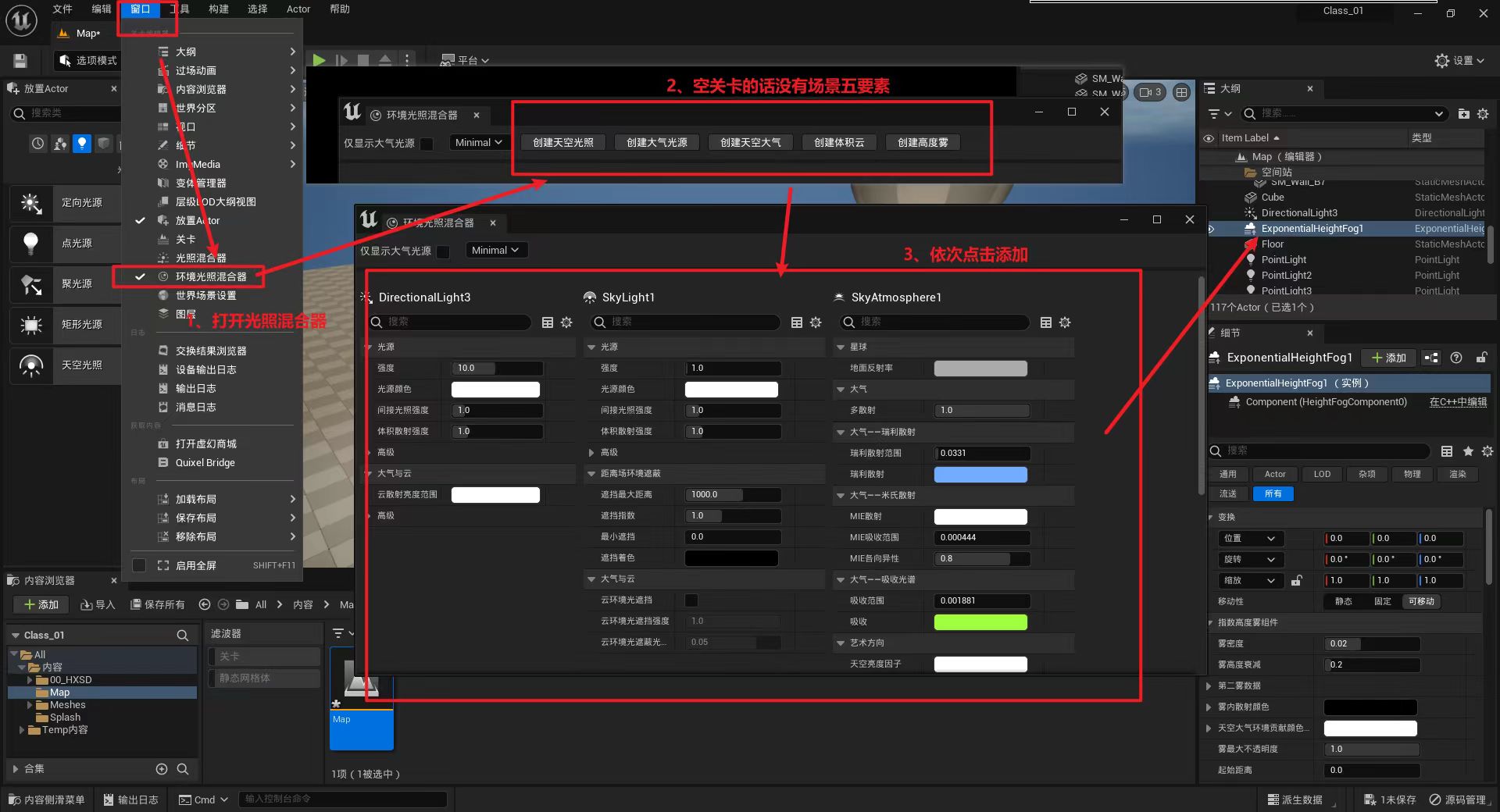Toggle 仅显示大气光源 checkbox in front mixer window
This screenshot has height=812, width=1500.
(443, 251)
